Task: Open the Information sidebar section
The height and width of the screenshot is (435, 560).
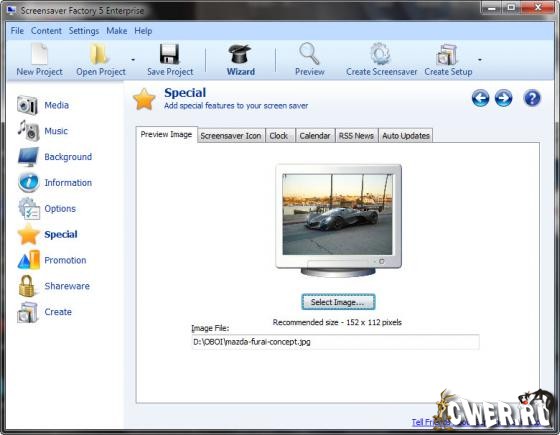Action: tap(55, 182)
